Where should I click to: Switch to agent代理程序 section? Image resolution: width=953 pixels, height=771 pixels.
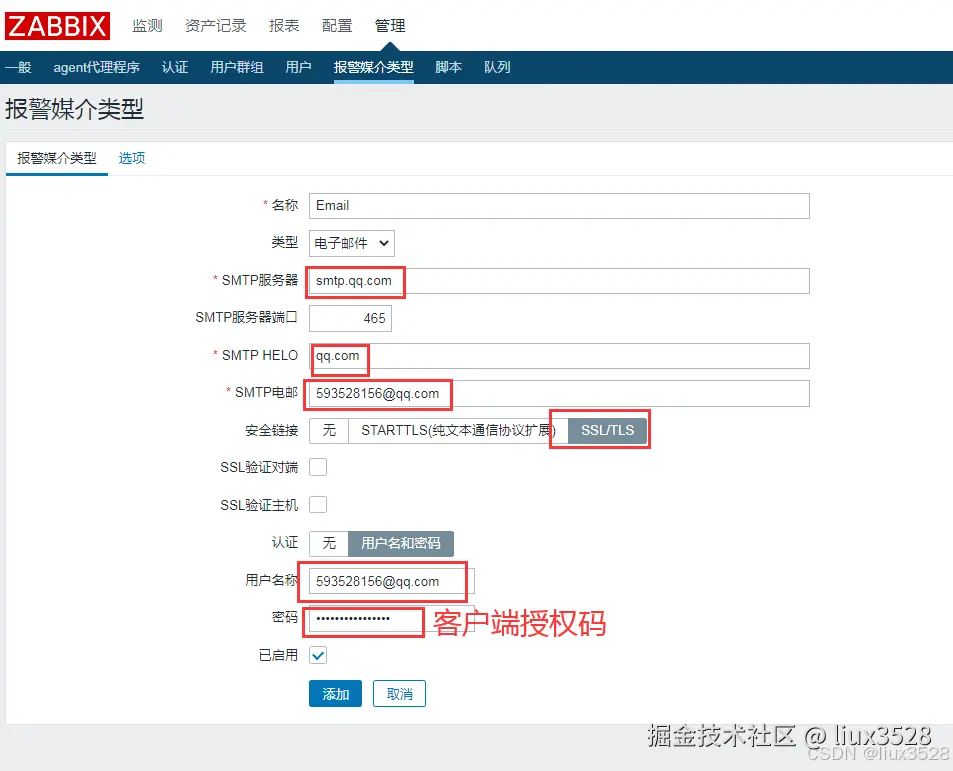click(96, 68)
